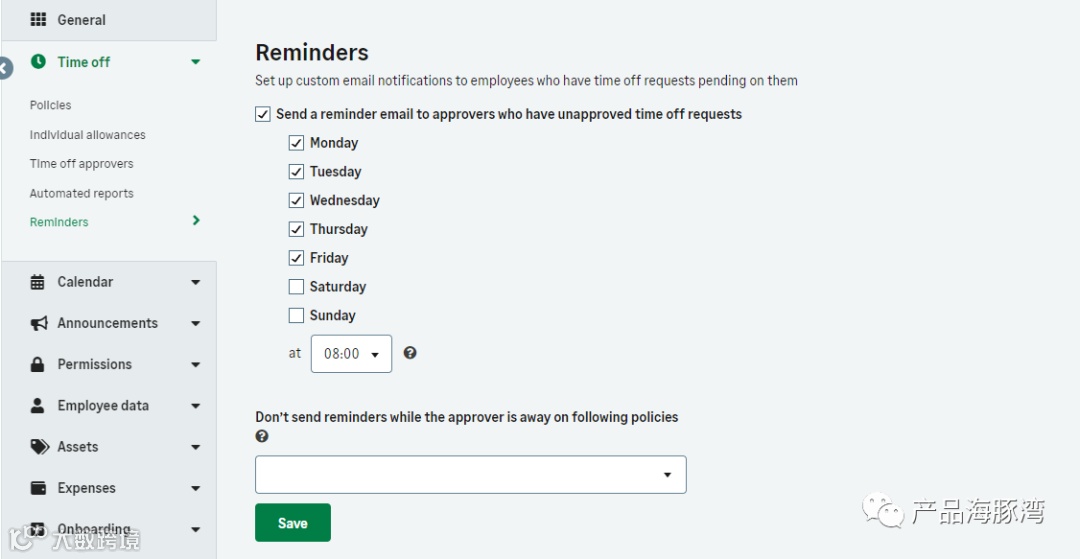Collapse the sidebar with arrow button
The image size is (1080, 559).
pyautogui.click(x=5, y=69)
